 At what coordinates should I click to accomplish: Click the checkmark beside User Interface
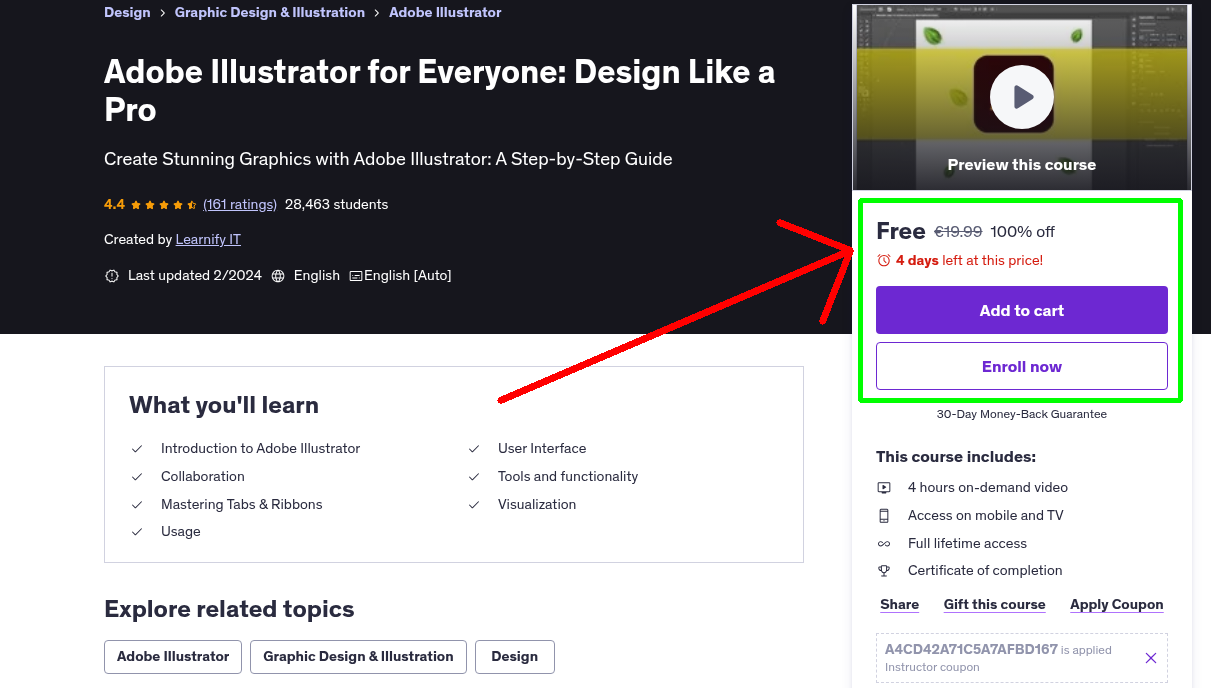click(x=474, y=449)
